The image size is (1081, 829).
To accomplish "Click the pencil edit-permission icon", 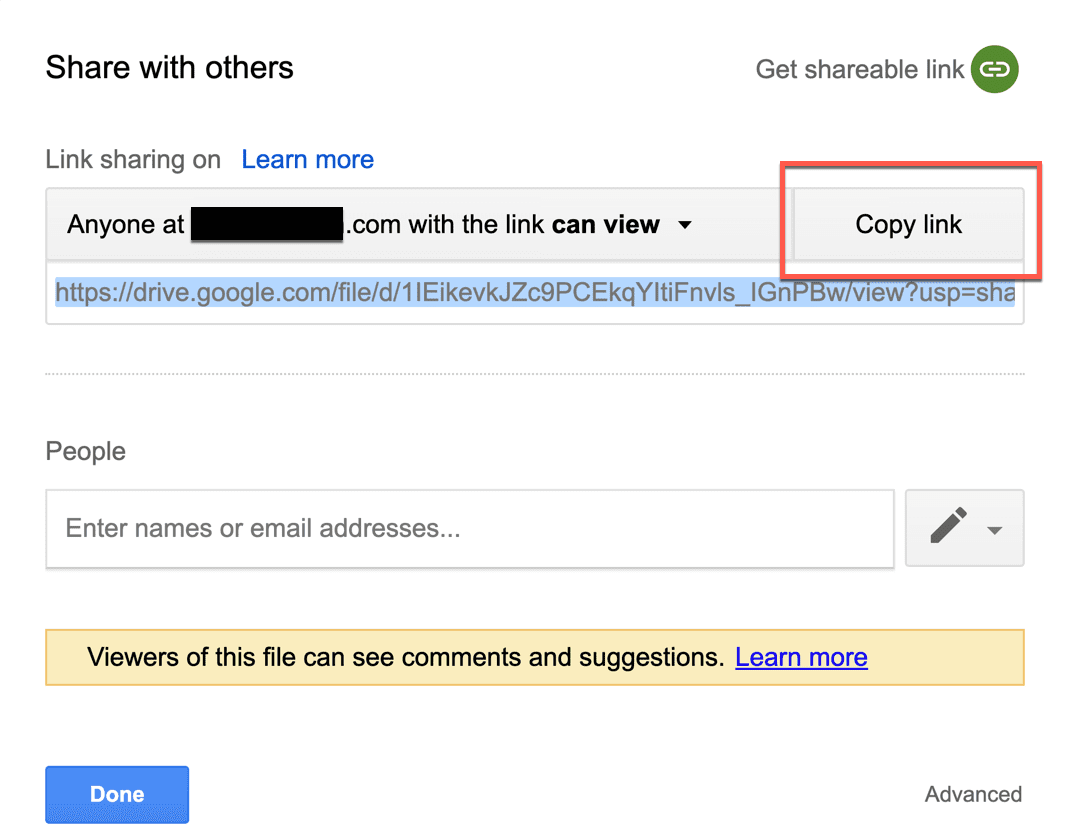I will point(948,526).
